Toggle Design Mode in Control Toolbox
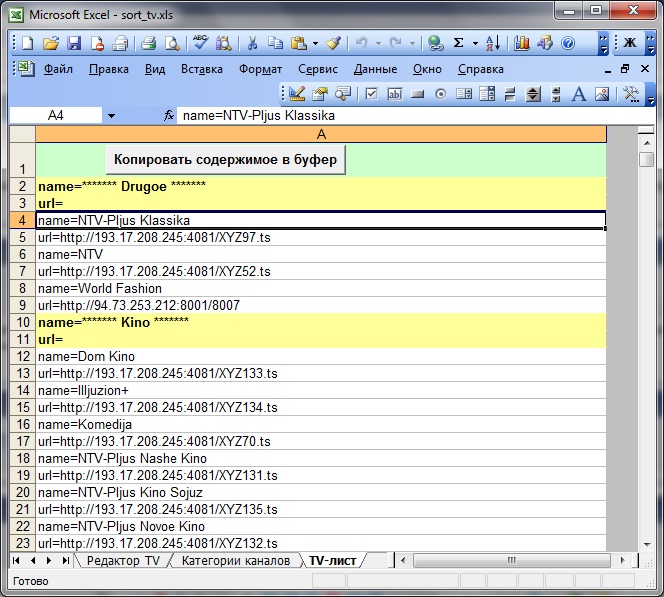Viewport: 664px width, 597px height. (297, 94)
